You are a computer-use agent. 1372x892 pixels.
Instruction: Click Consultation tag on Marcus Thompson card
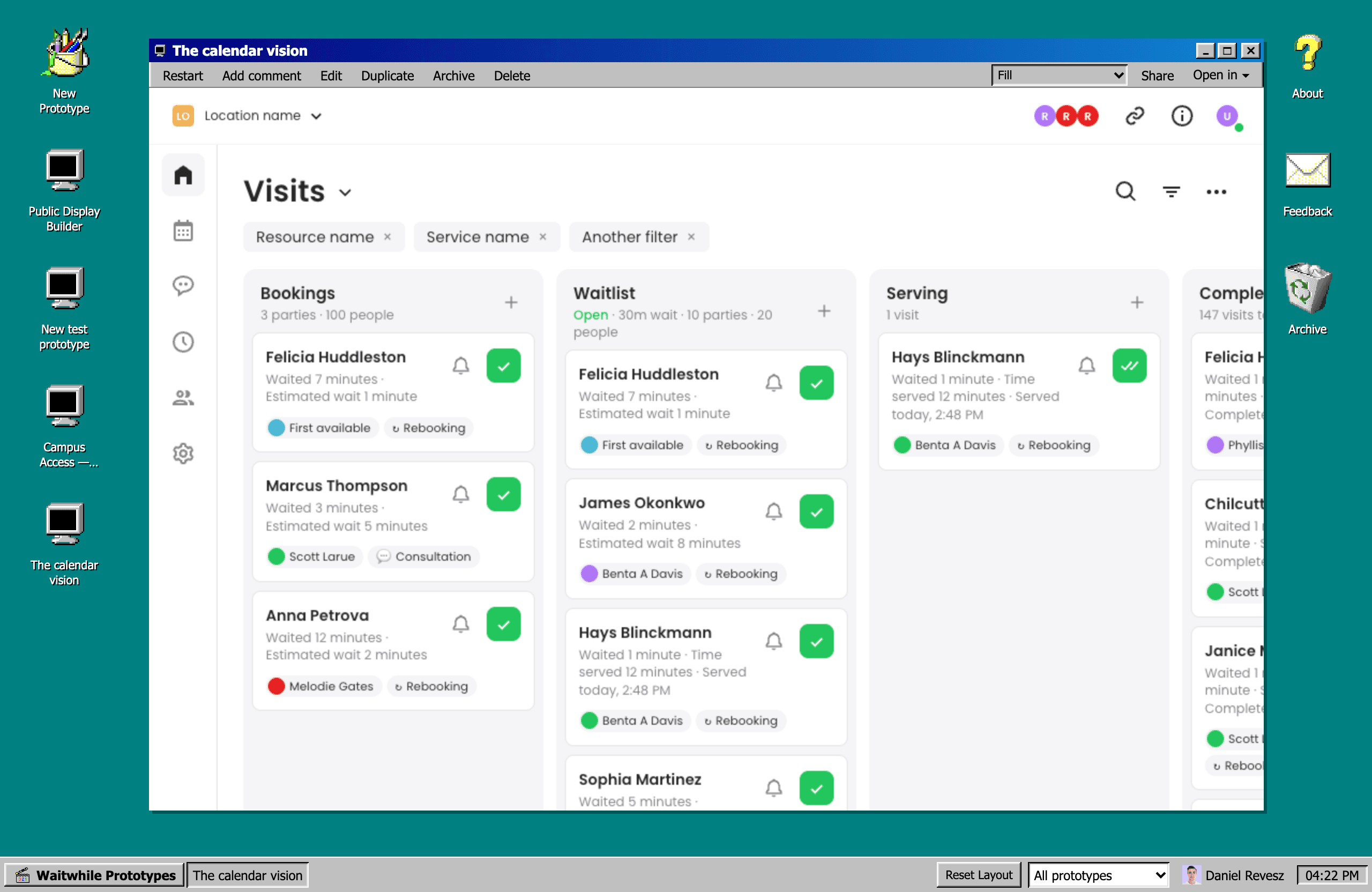424,556
